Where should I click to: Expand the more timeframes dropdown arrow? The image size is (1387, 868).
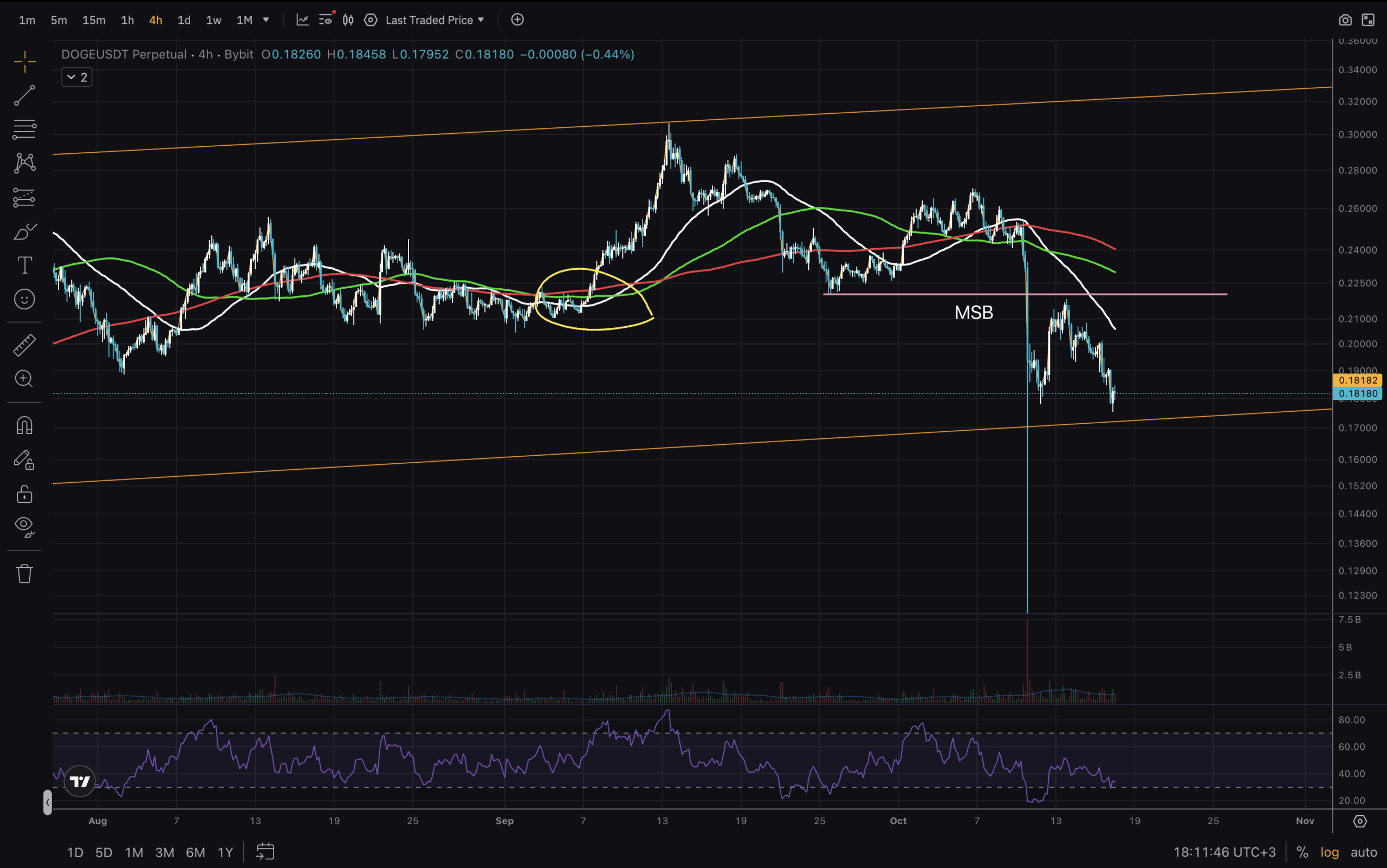click(266, 20)
